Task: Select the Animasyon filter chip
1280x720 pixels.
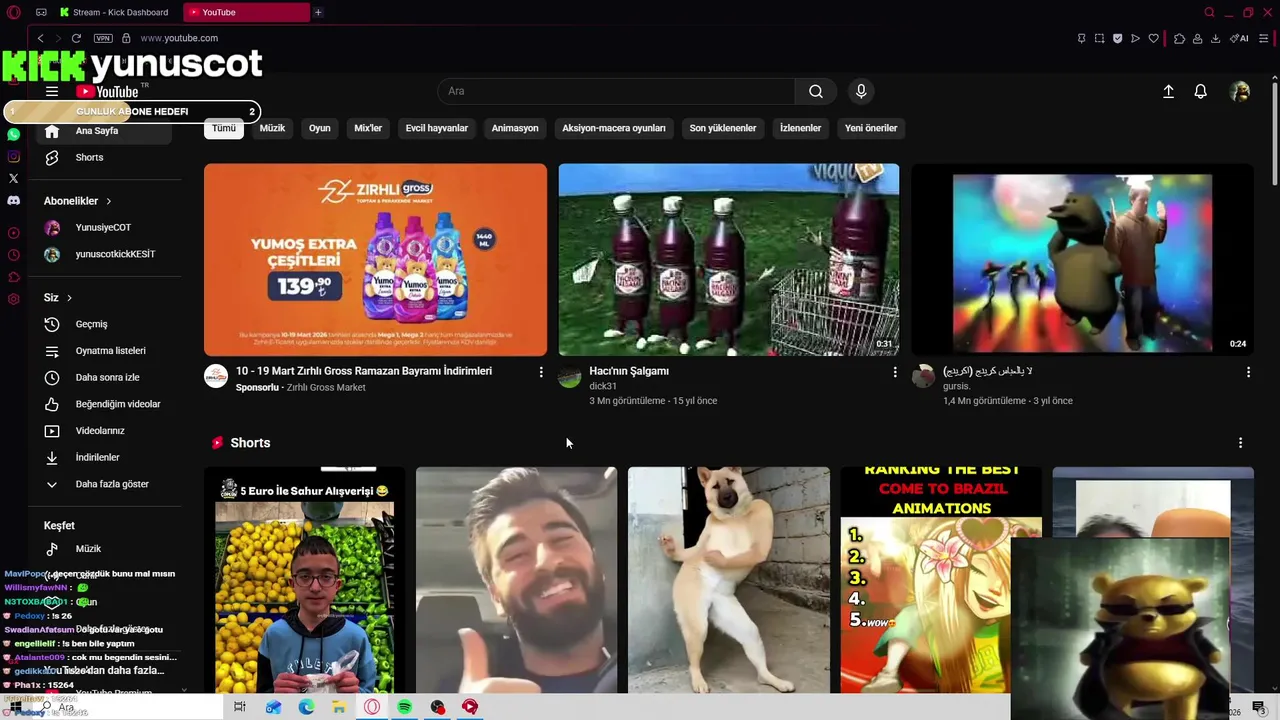Action: (x=515, y=128)
